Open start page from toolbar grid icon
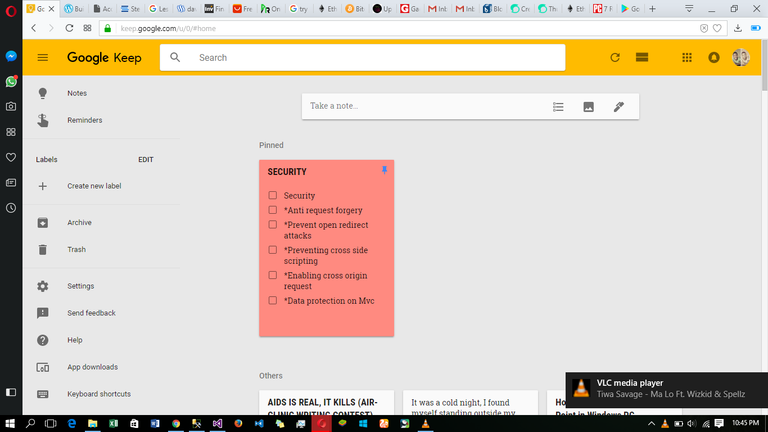The width and height of the screenshot is (768, 432). coord(87,28)
